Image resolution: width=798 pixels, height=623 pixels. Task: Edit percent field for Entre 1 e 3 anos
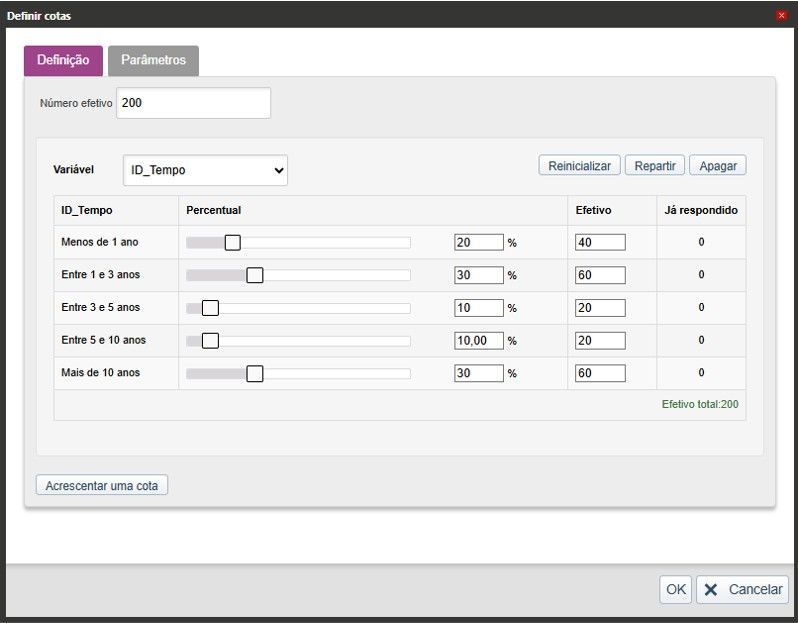tap(479, 275)
